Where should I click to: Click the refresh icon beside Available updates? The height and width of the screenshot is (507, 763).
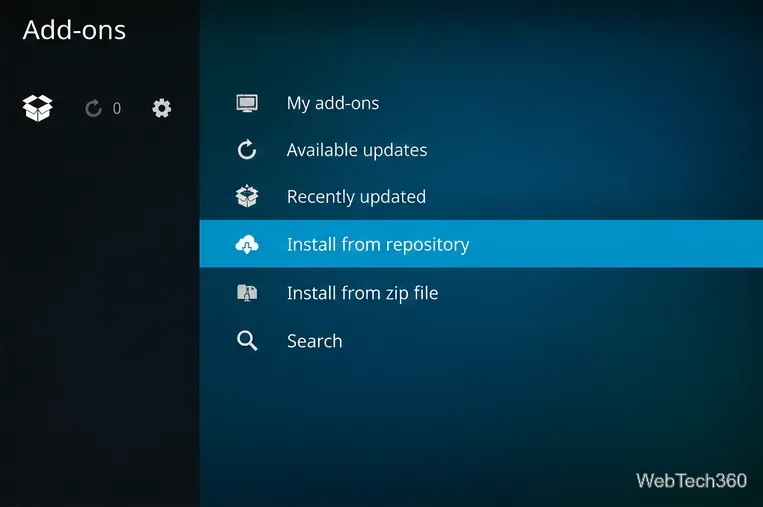pyautogui.click(x=247, y=150)
